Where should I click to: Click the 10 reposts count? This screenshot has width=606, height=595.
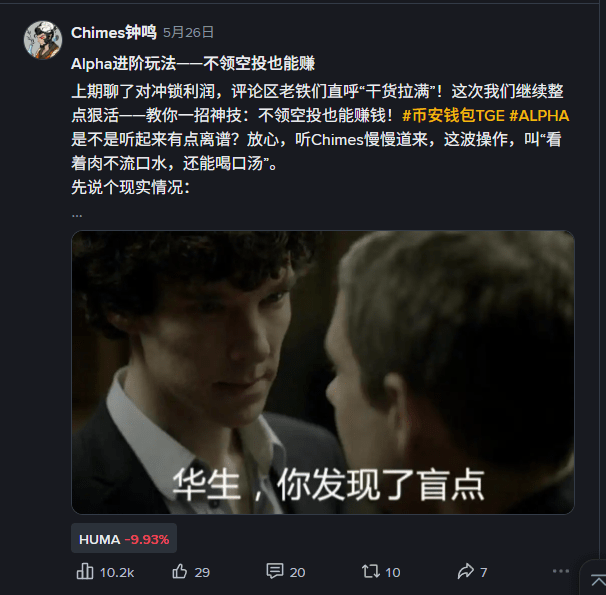393,573
